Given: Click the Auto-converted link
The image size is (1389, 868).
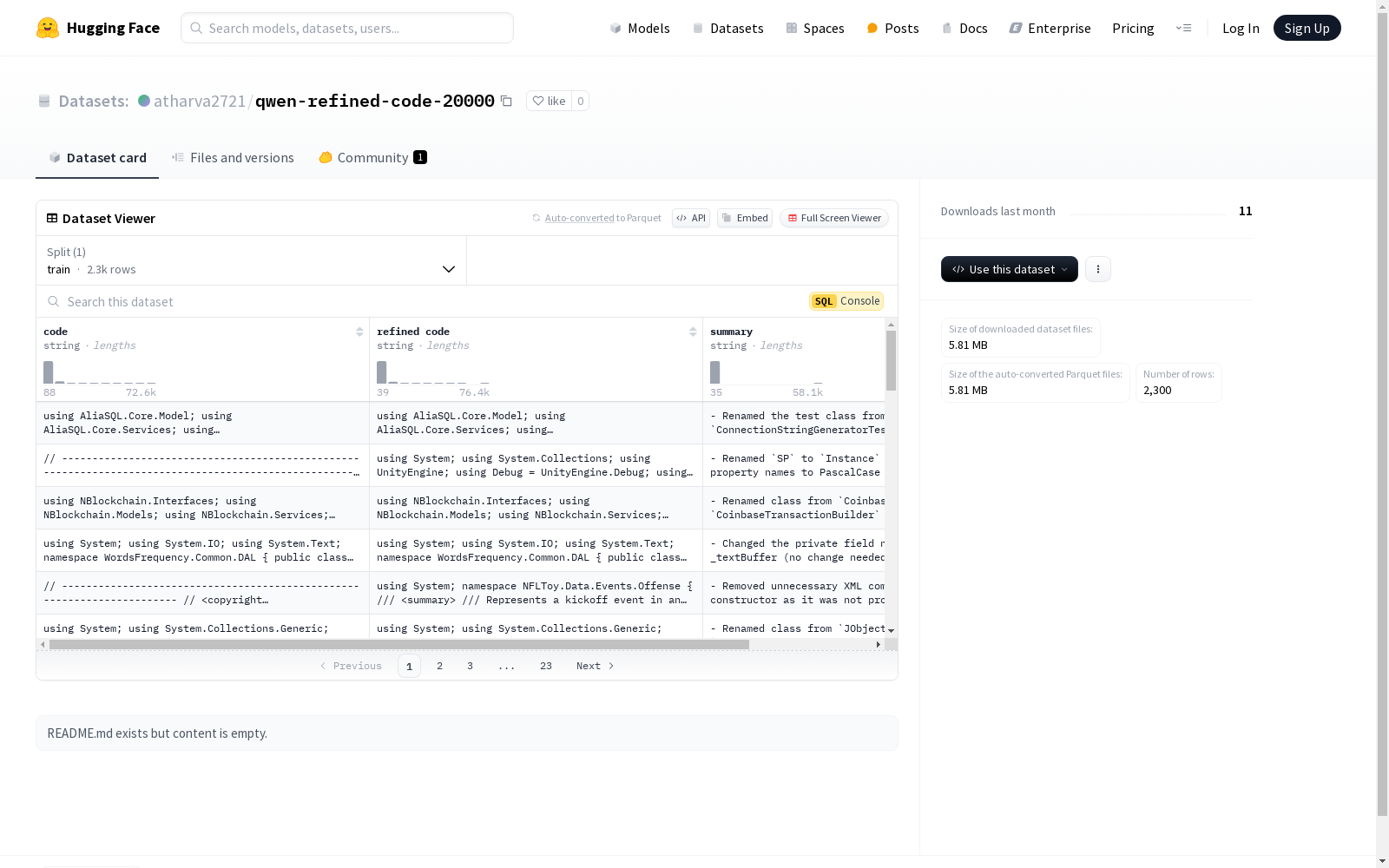Looking at the screenshot, I should point(579,218).
